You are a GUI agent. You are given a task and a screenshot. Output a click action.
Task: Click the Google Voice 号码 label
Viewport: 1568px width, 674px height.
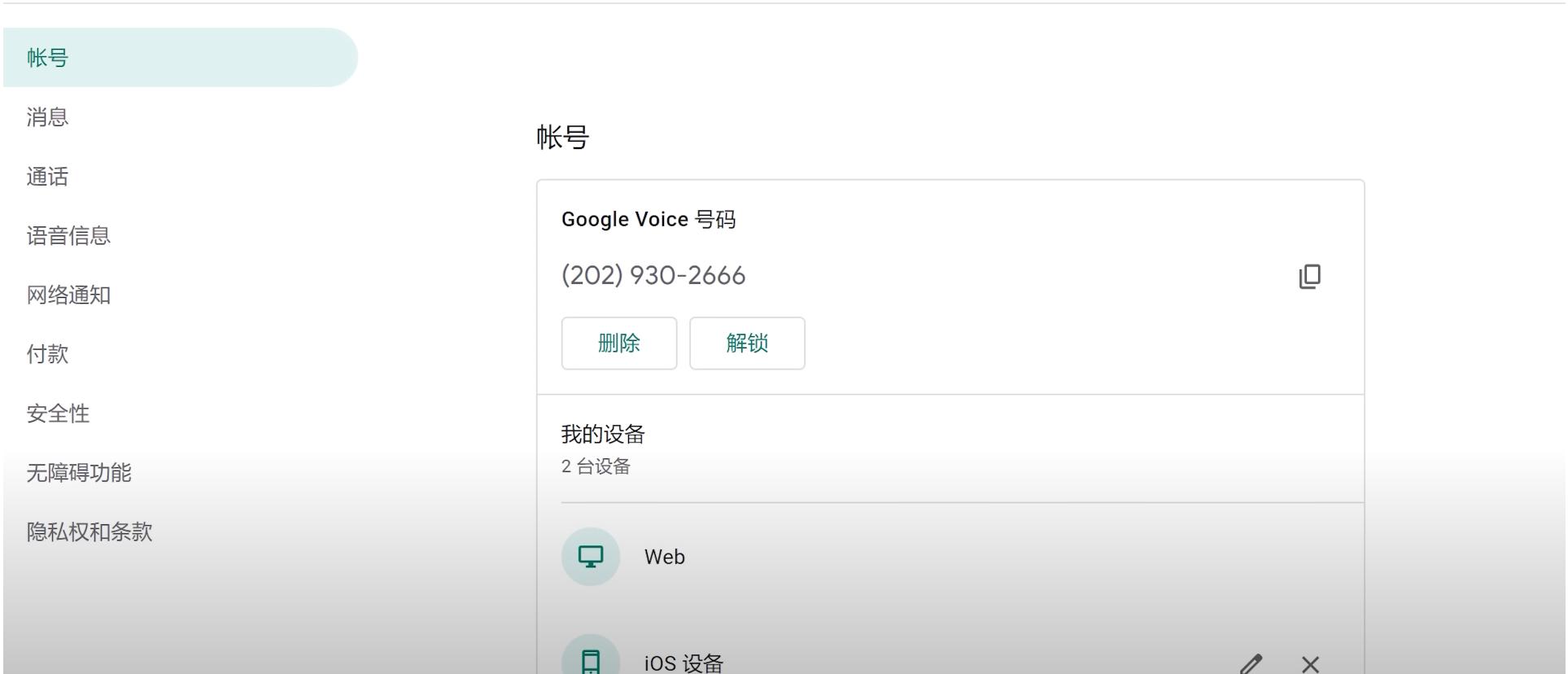649,220
